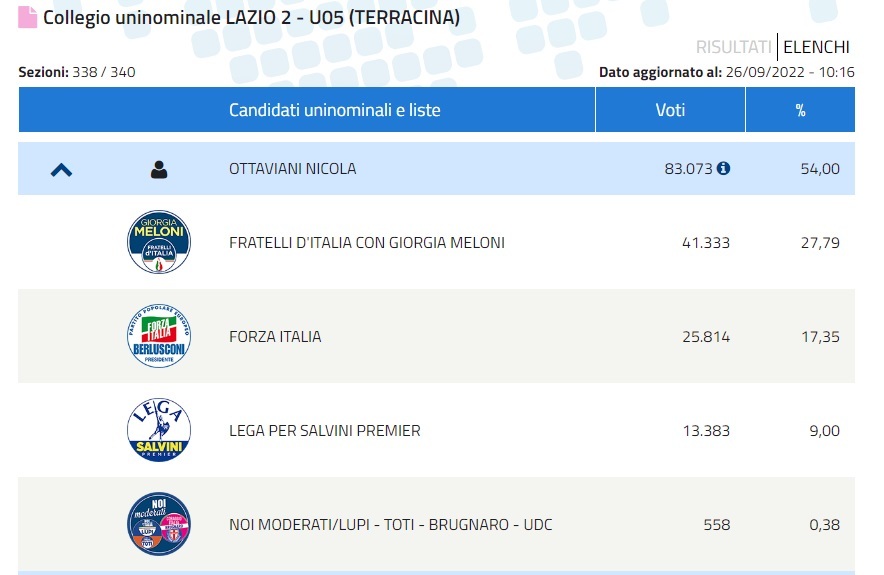Screen dimensions: 884x575
Task: Click the Sezioni 338 / 340 counter
Action: point(77,72)
